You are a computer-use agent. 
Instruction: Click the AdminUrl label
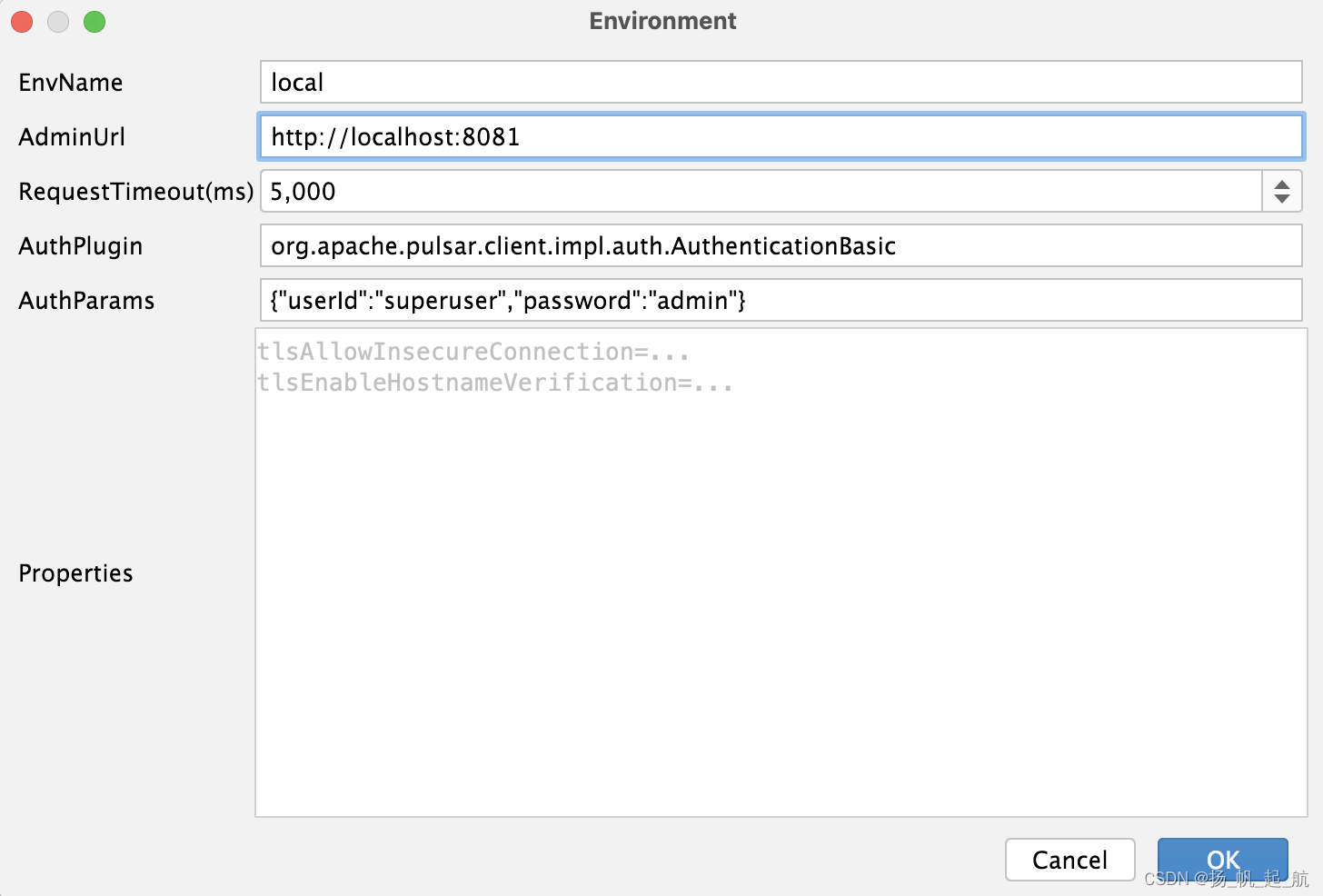pyautogui.click(x=71, y=136)
